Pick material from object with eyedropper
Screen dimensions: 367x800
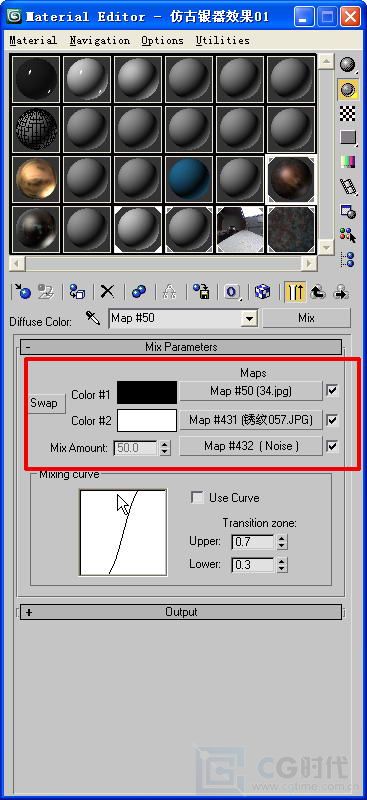[93, 319]
